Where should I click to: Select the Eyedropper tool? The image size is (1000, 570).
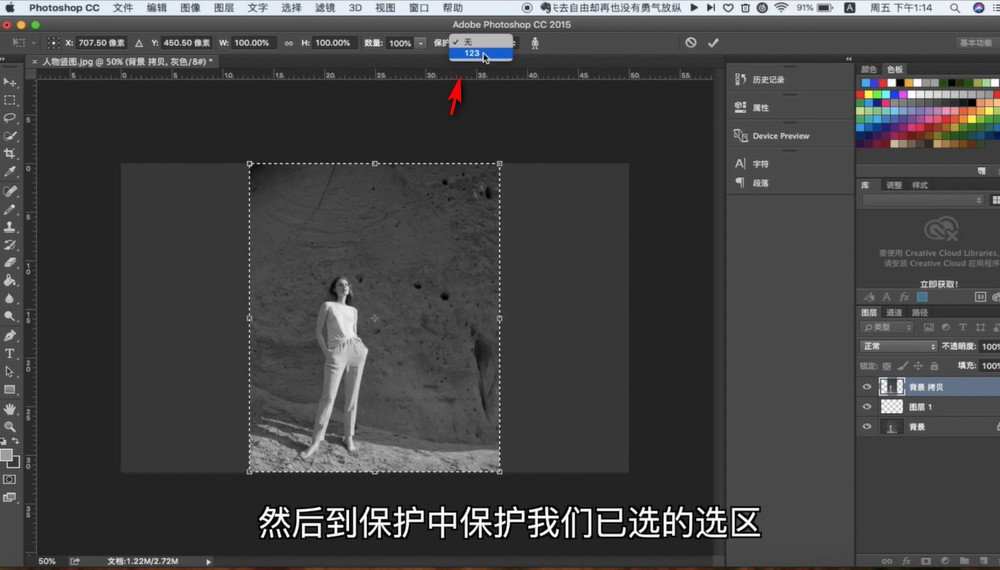10,172
